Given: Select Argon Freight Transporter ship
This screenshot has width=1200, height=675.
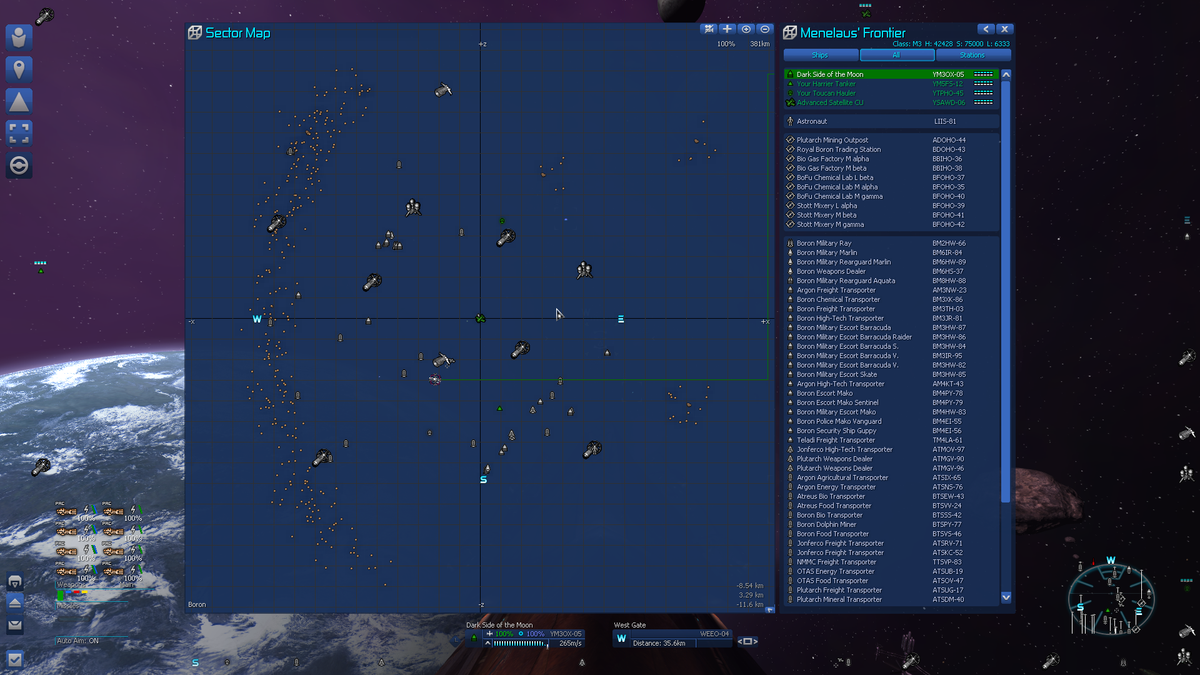Looking at the screenshot, I should tap(892, 290).
